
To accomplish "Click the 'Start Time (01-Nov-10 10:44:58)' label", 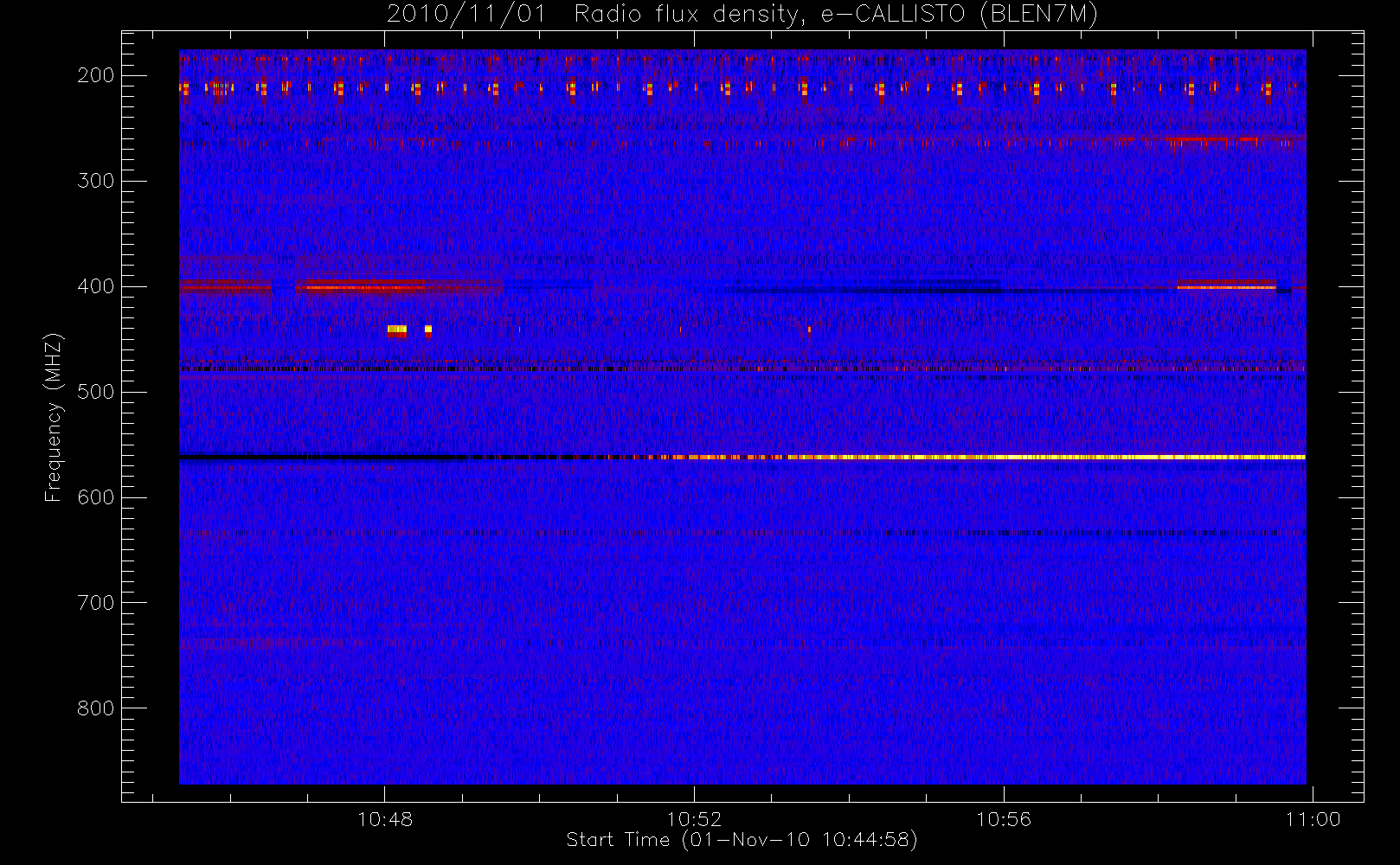I will click(742, 840).
